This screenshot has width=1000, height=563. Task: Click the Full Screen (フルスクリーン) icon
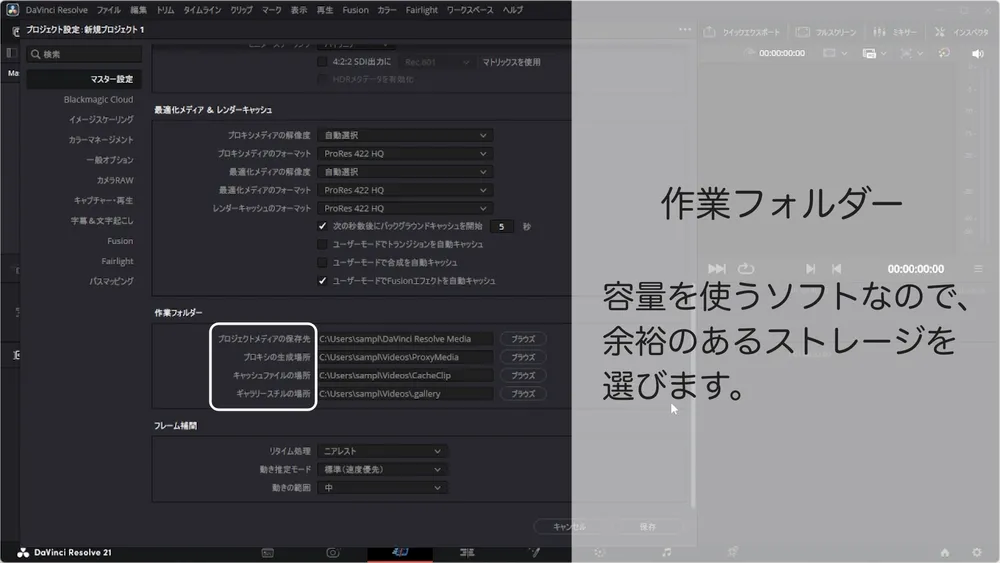tap(803, 32)
